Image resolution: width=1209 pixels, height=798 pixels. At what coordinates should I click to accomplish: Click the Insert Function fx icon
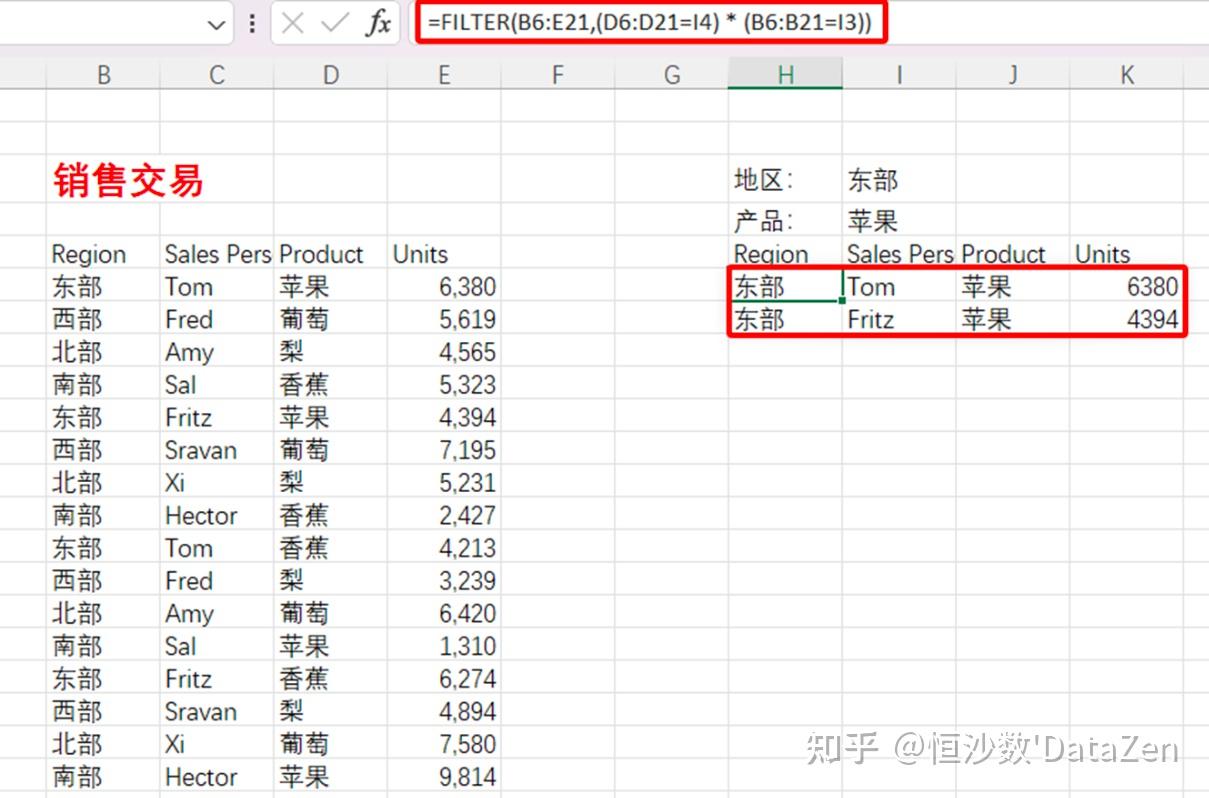378,23
